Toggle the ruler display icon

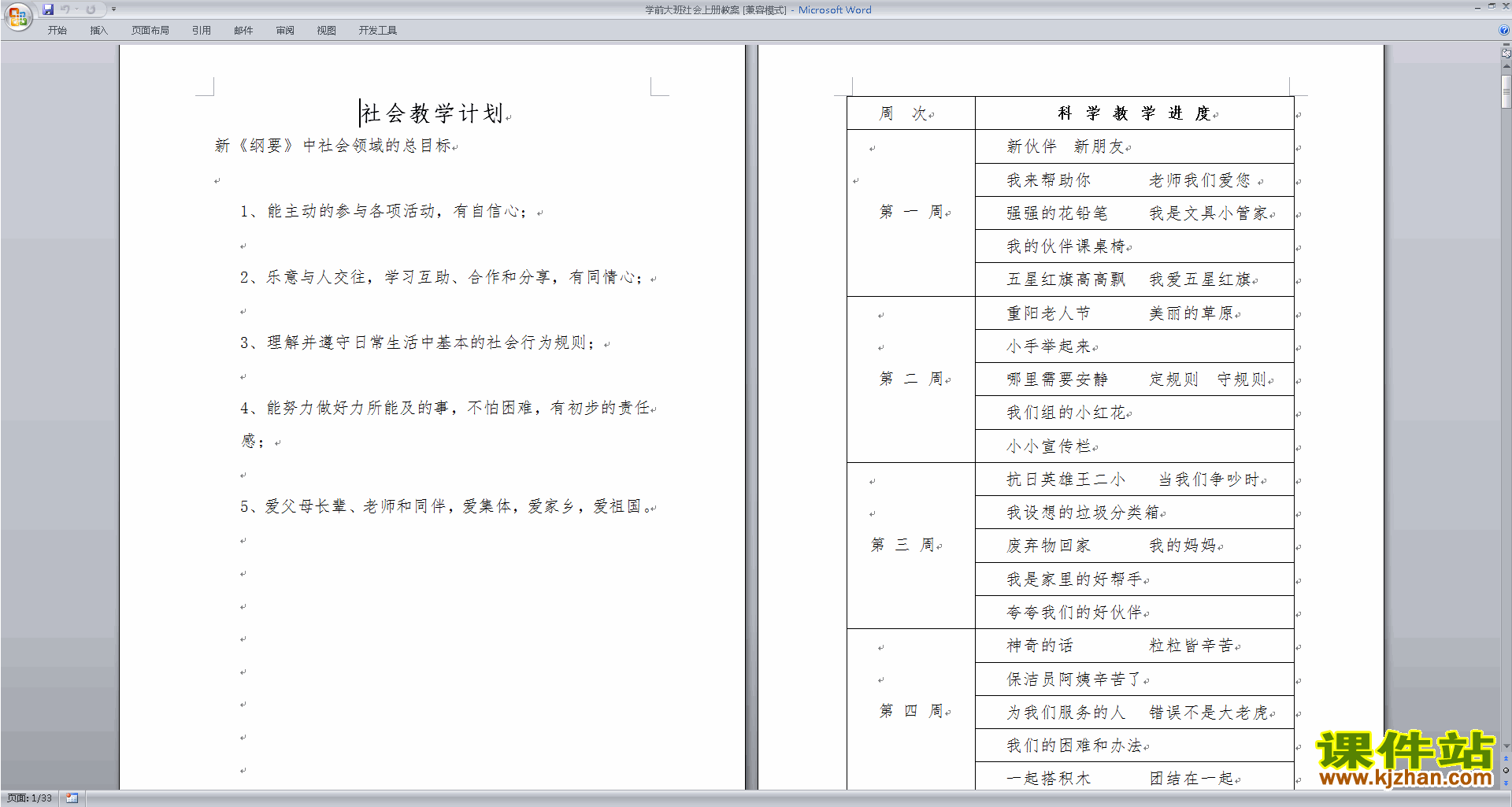(1506, 52)
